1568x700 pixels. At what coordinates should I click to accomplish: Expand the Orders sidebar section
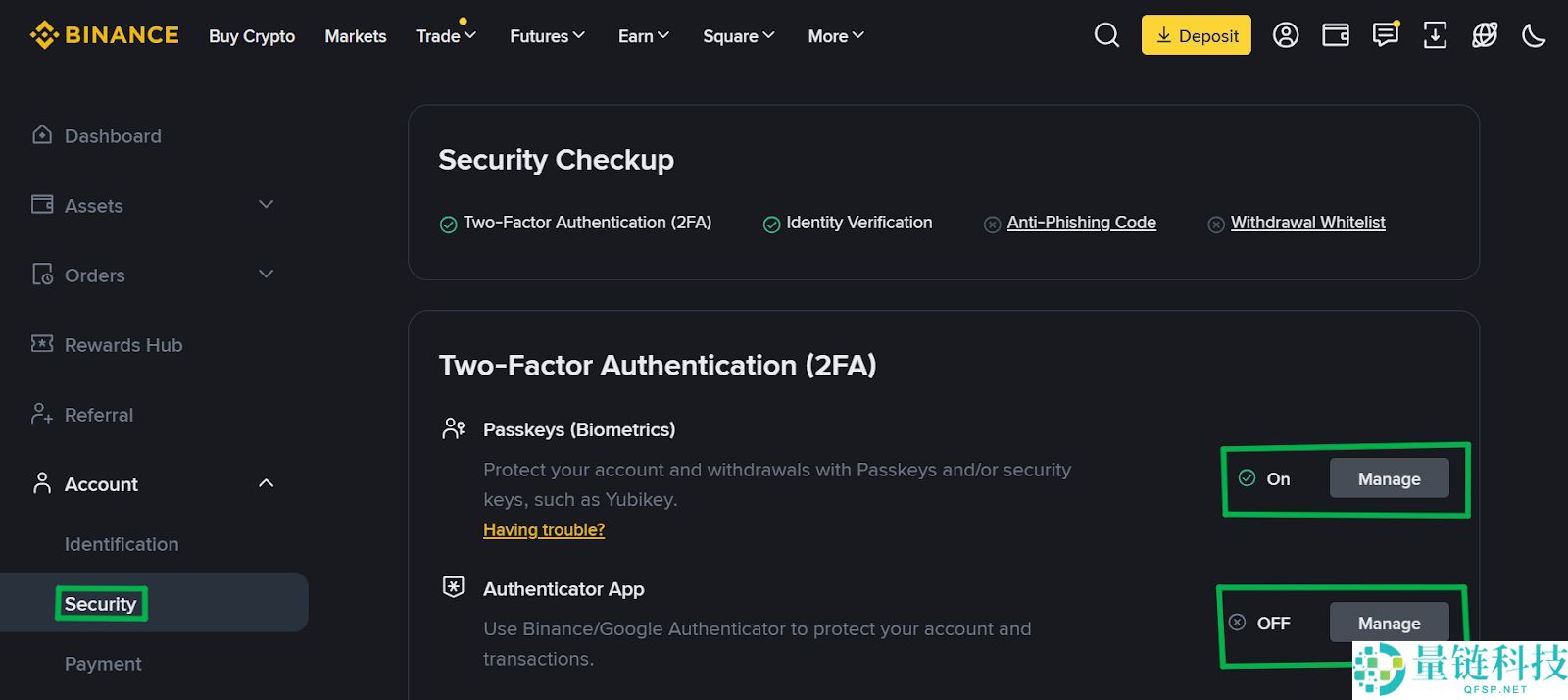point(265,274)
